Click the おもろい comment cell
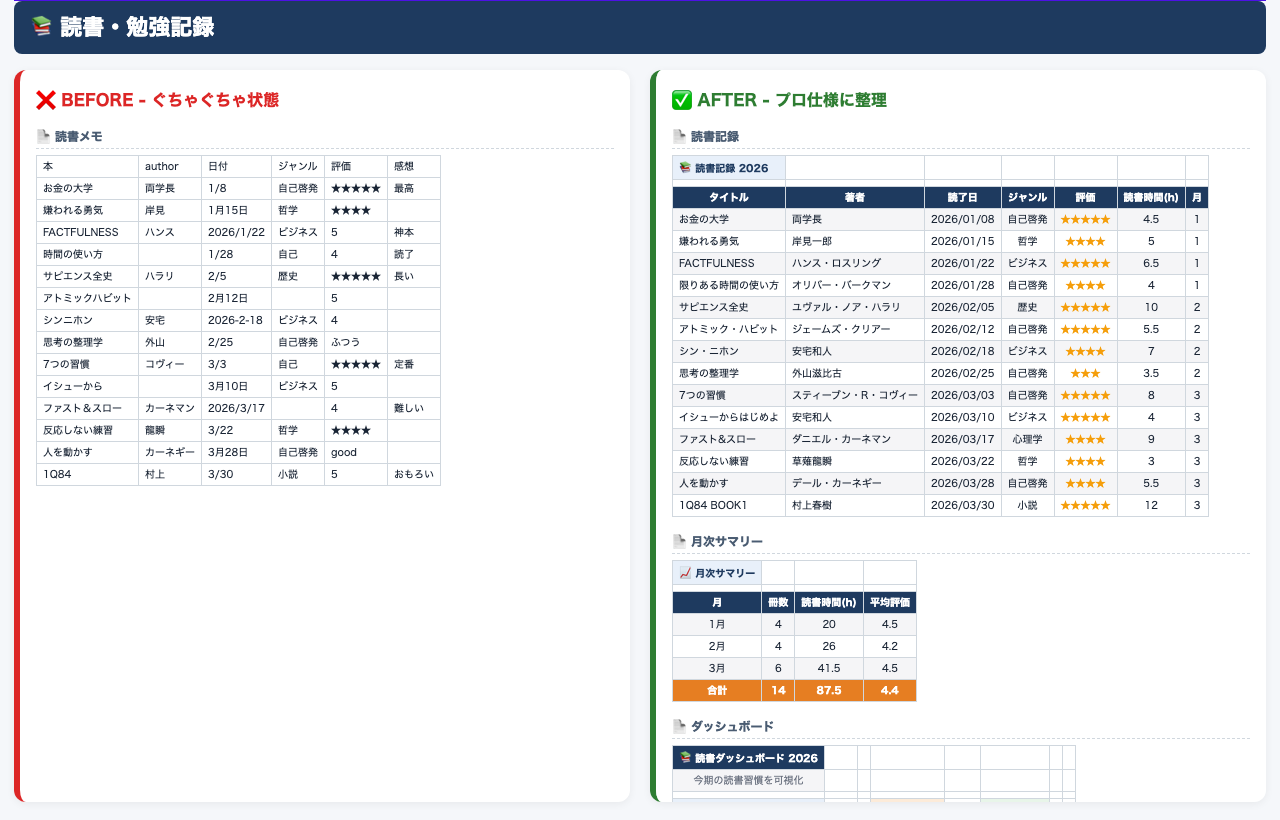The height and width of the screenshot is (820, 1280). (x=414, y=474)
